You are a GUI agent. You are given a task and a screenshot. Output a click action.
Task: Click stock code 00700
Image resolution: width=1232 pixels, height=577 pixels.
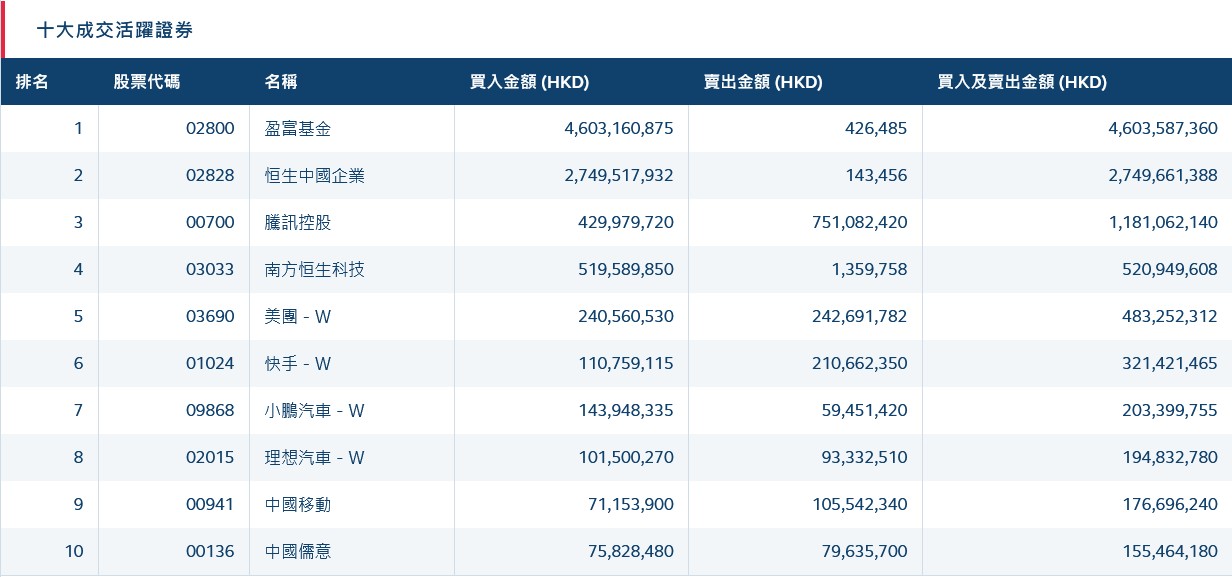[x=213, y=222]
